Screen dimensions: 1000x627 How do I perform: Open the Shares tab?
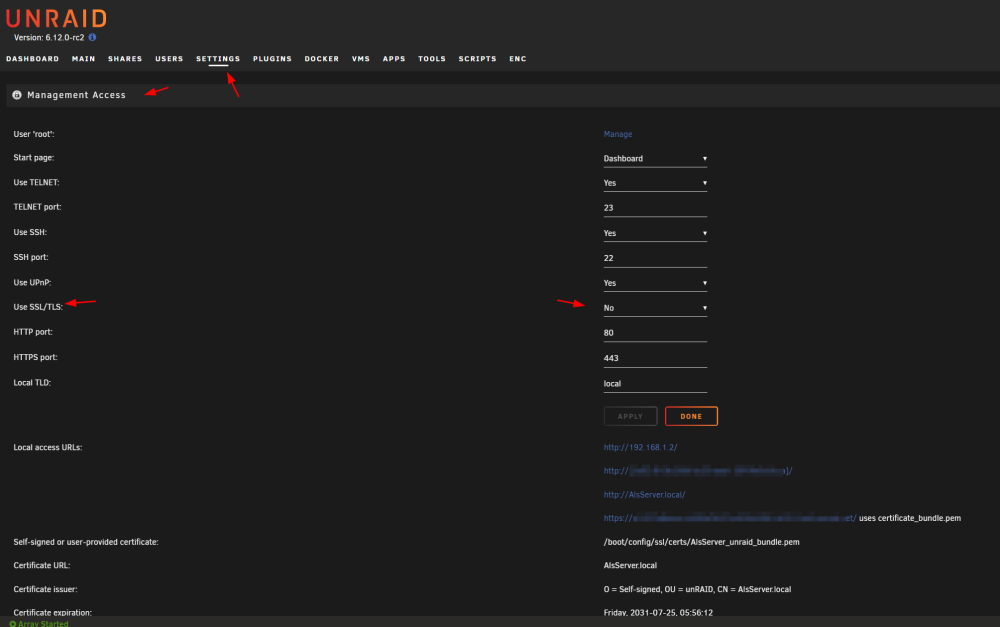(x=125, y=59)
